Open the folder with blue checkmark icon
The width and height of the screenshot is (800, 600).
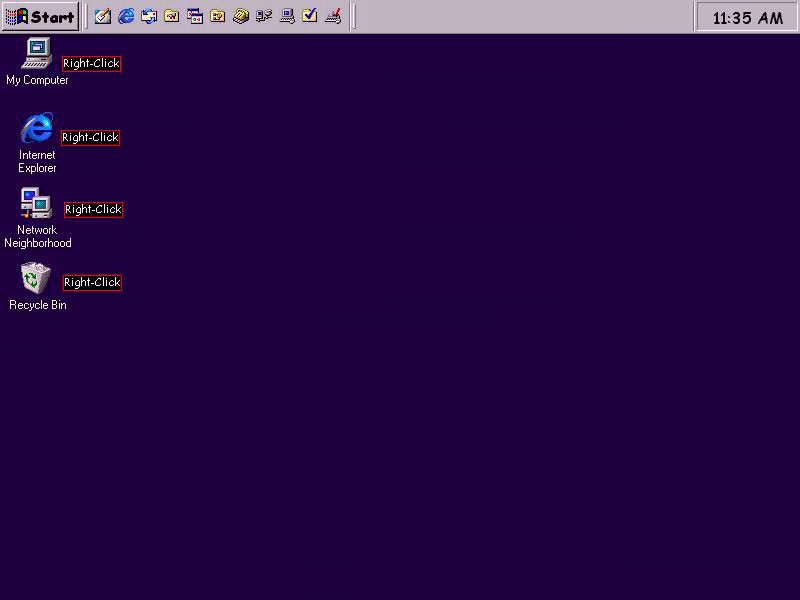pos(310,16)
